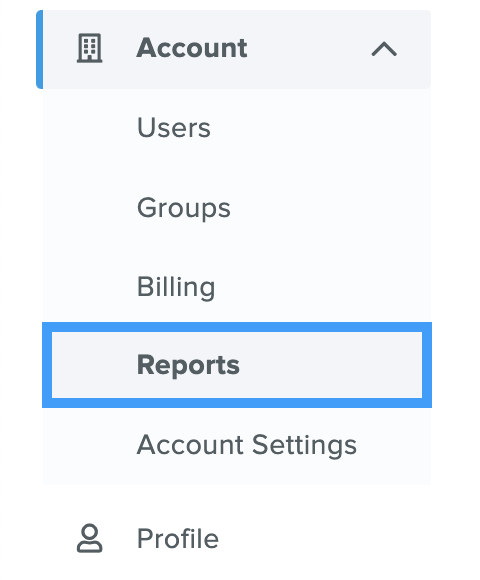The height and width of the screenshot is (580, 480).
Task: Go to Groups
Action: coord(184,208)
